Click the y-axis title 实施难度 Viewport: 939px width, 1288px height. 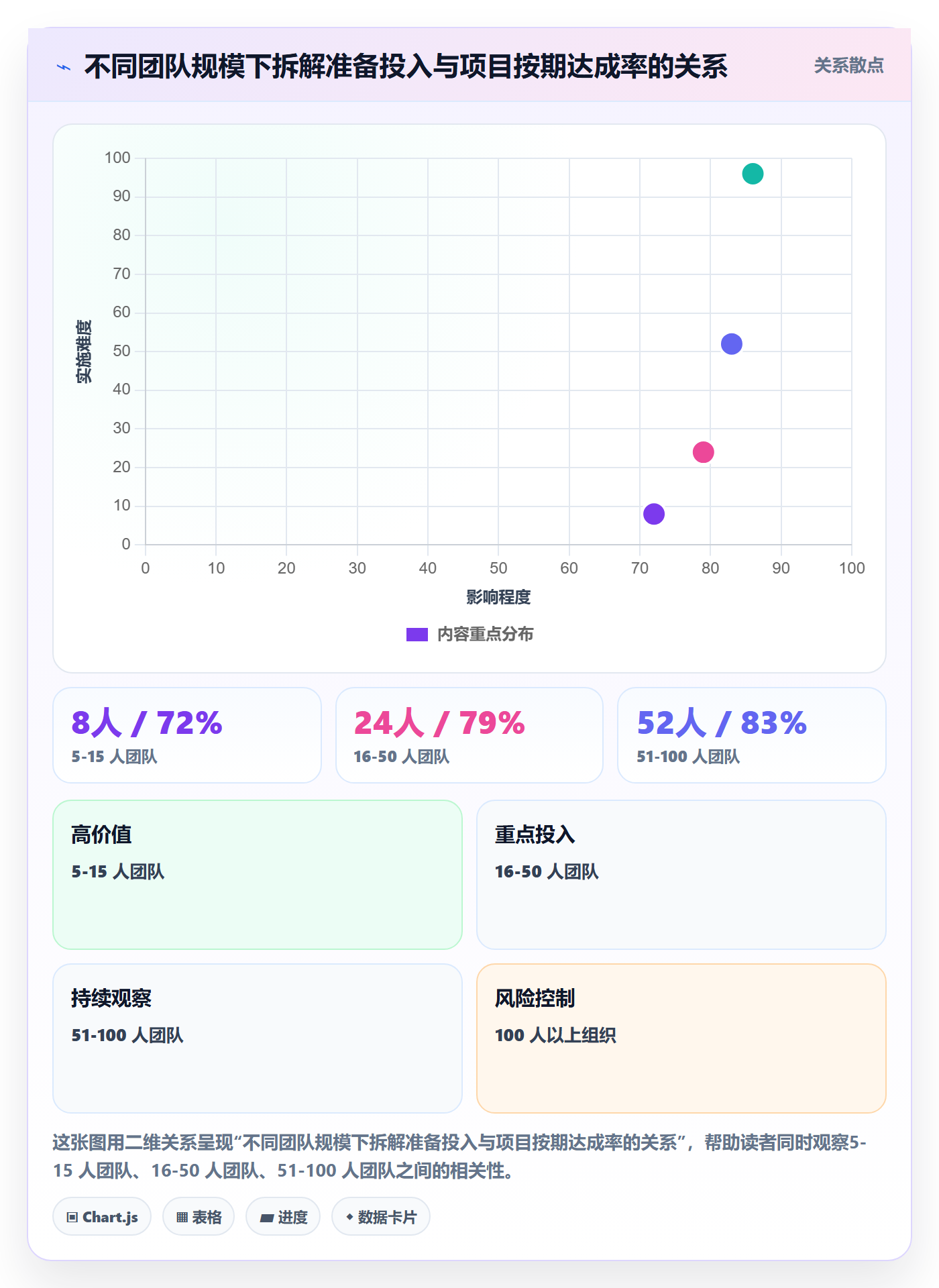[x=84, y=352]
